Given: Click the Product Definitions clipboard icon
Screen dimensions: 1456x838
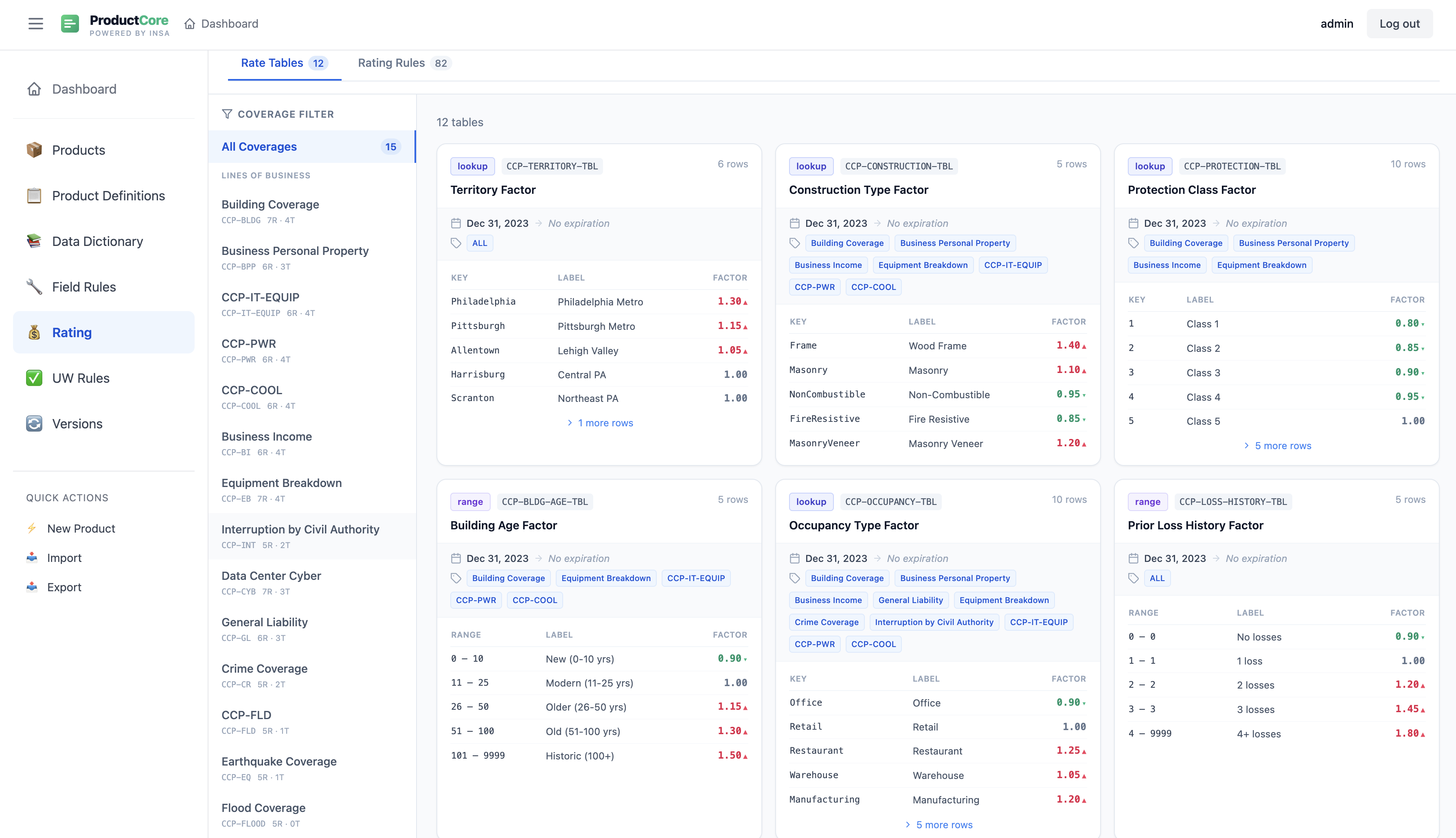Looking at the screenshot, I should (x=34, y=196).
